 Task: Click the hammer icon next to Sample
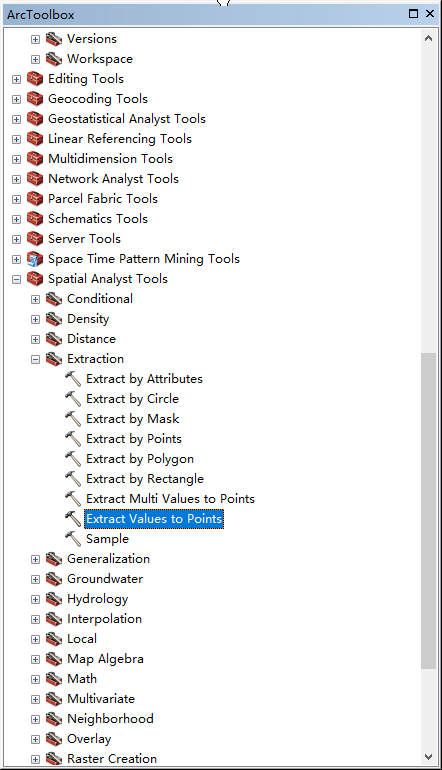pos(73,539)
